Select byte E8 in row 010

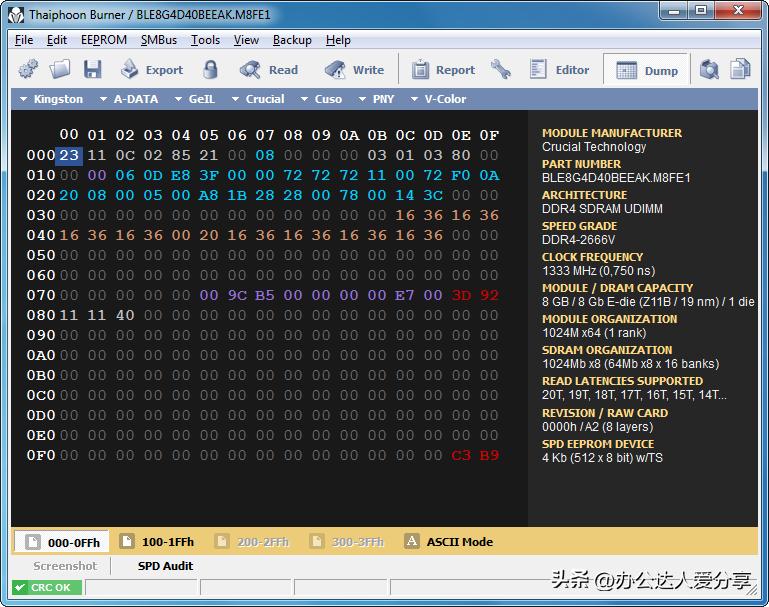click(181, 176)
